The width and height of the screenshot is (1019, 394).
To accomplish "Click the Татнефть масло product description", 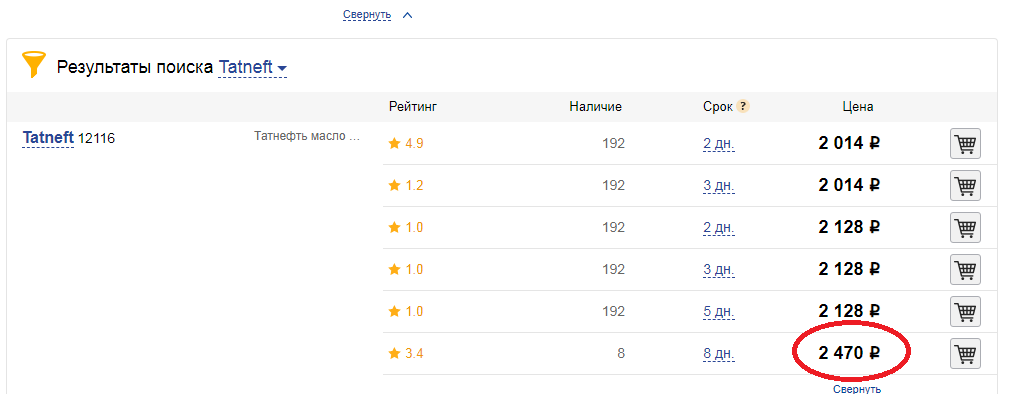I will pos(307,137).
